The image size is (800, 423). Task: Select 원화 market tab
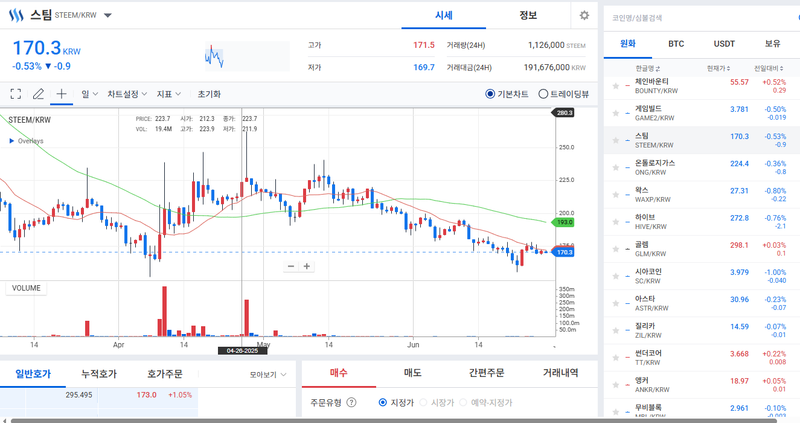click(x=628, y=44)
